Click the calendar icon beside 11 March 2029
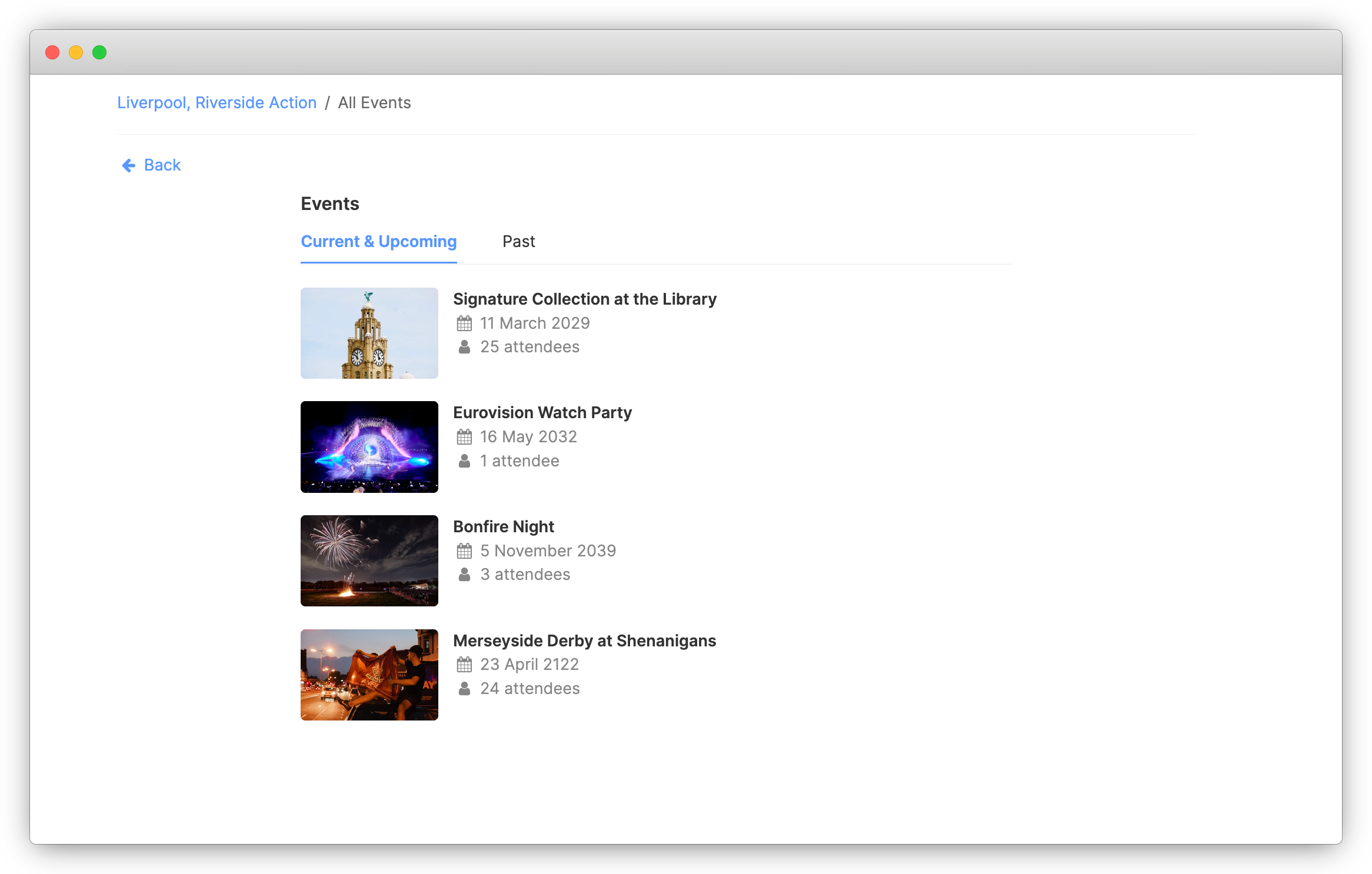Image resolution: width=1372 pixels, height=874 pixels. pos(464,323)
